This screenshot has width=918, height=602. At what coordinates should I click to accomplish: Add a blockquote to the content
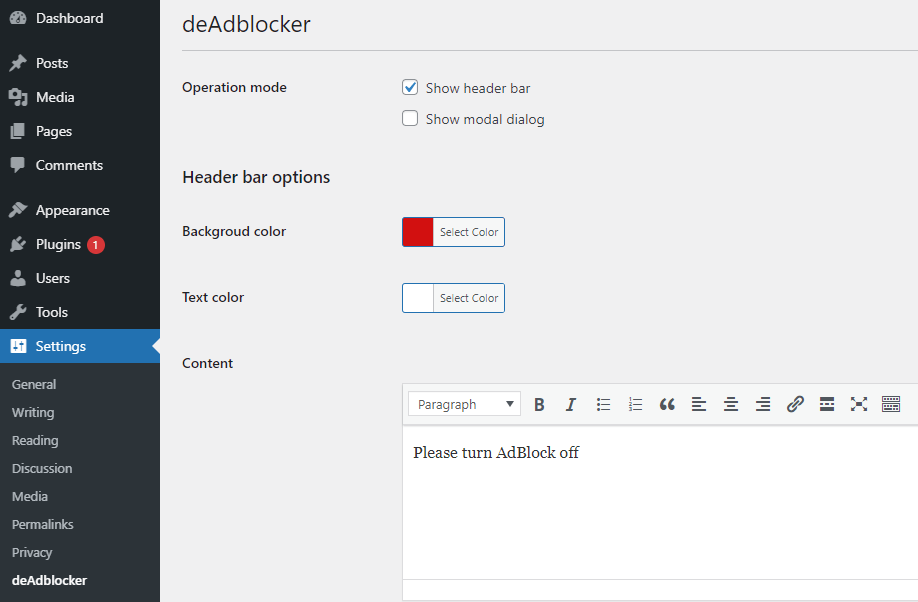click(667, 404)
